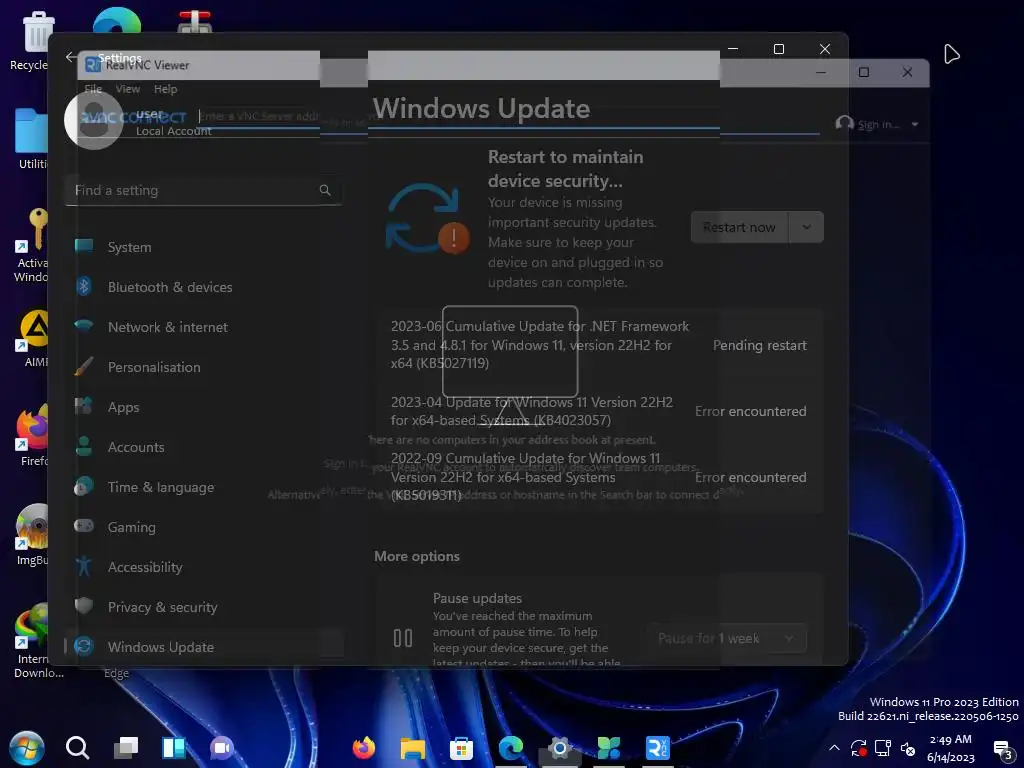Open the Start menu orb
1024x768 pixels.
[26, 747]
